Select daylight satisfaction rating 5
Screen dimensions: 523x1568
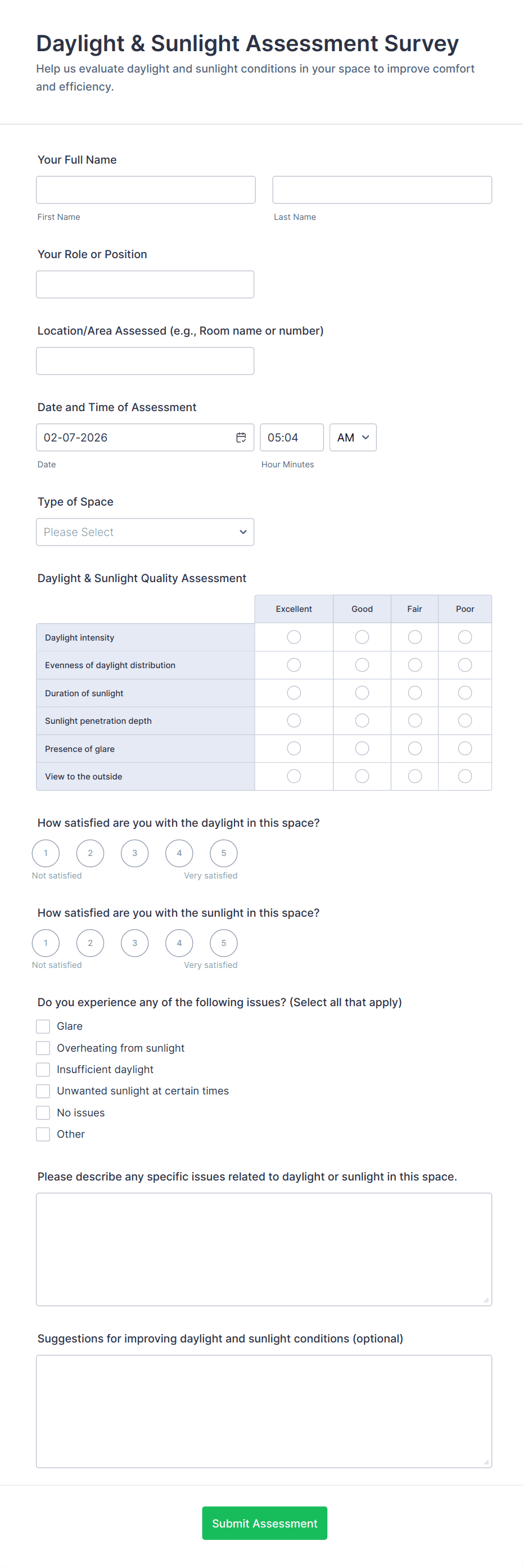pyautogui.click(x=223, y=853)
